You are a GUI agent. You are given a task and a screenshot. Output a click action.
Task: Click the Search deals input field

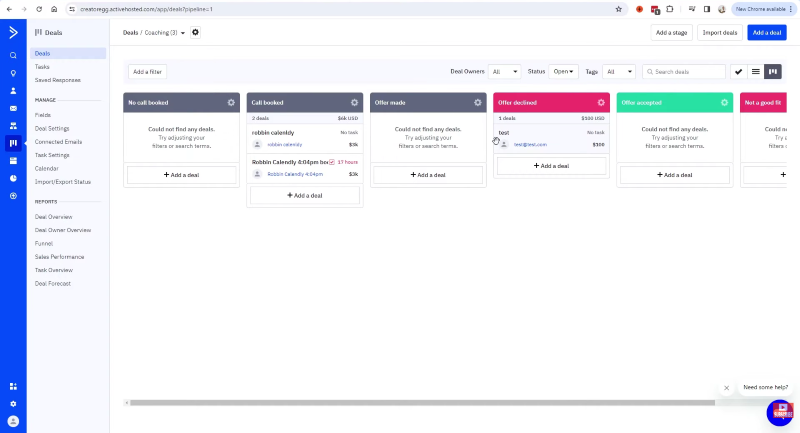pos(688,72)
